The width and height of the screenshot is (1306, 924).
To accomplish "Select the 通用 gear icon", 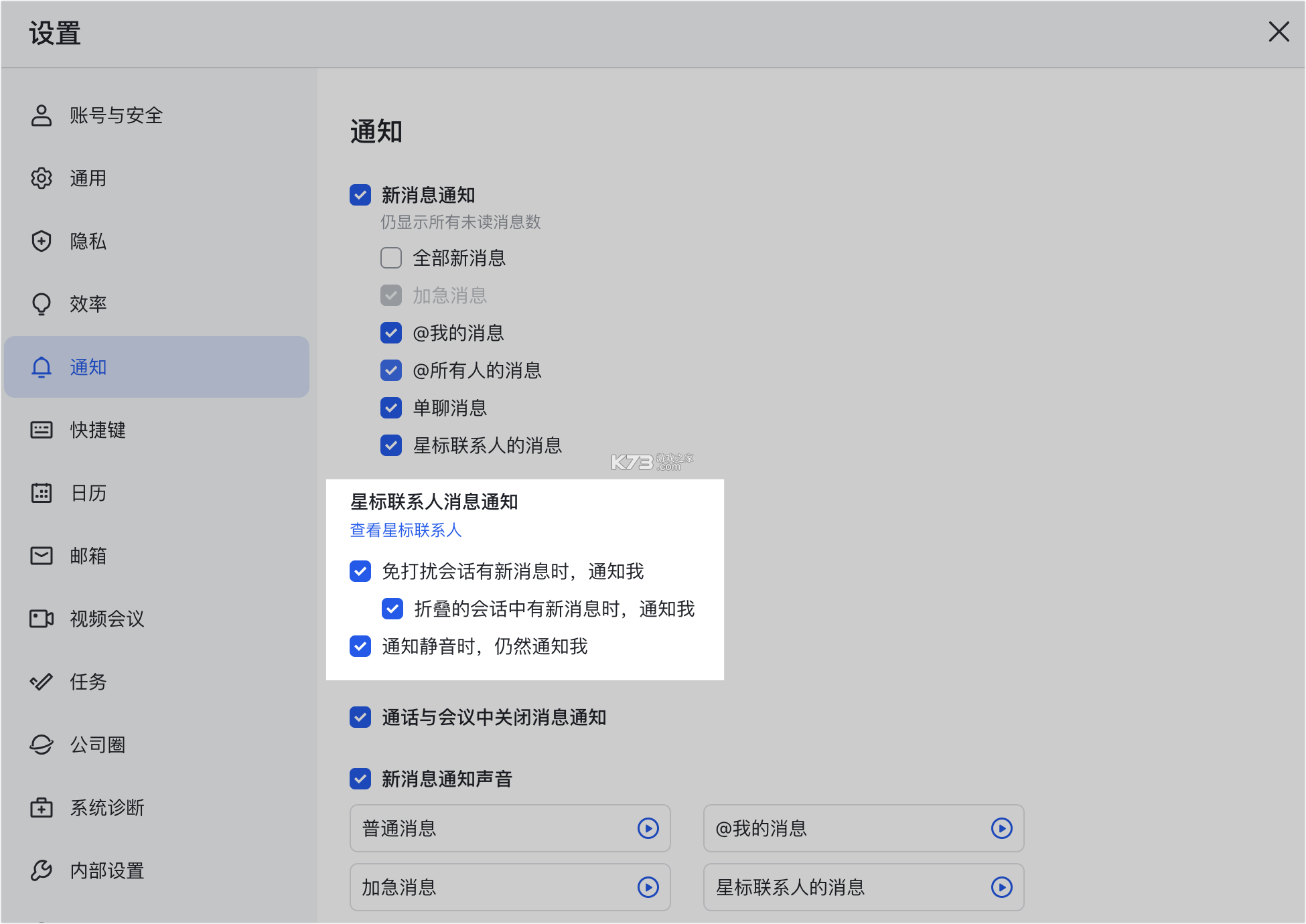I will pyautogui.click(x=42, y=178).
